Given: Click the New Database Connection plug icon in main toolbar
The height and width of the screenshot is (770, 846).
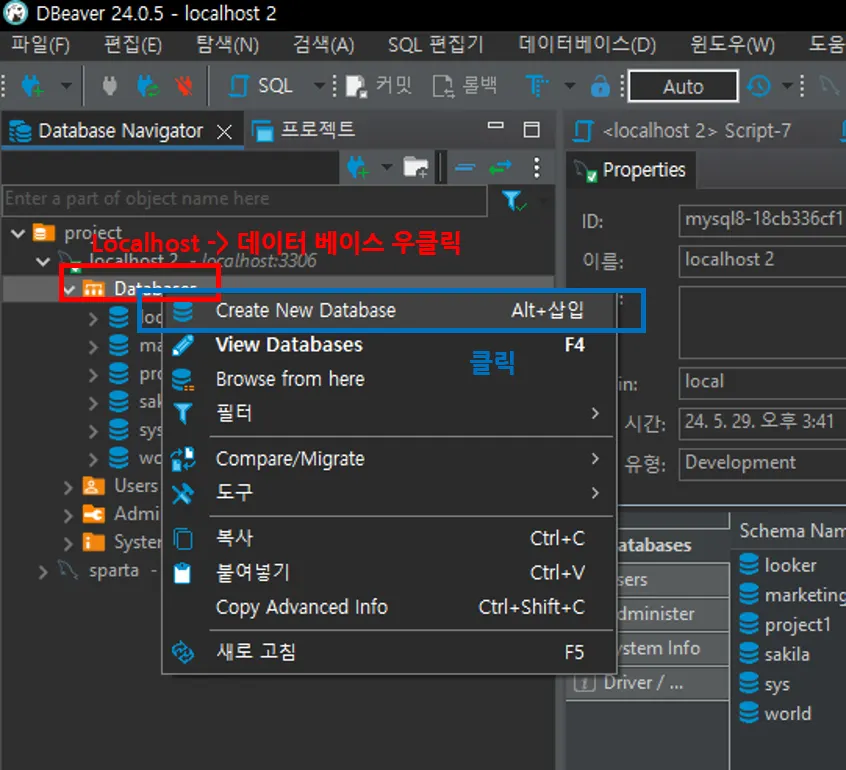Looking at the screenshot, I should coord(31,85).
